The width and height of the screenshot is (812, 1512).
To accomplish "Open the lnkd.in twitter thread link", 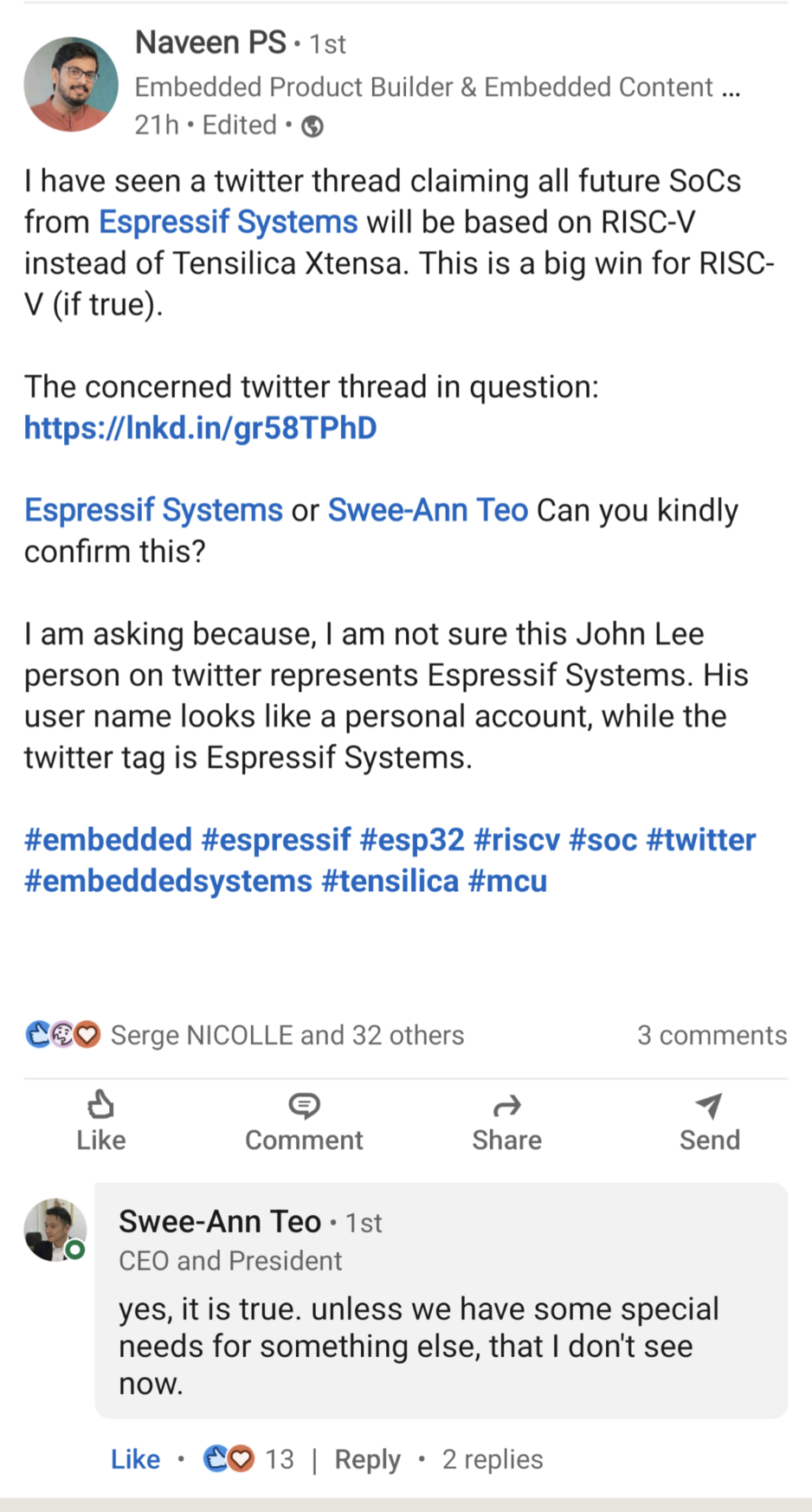I will coord(200,428).
